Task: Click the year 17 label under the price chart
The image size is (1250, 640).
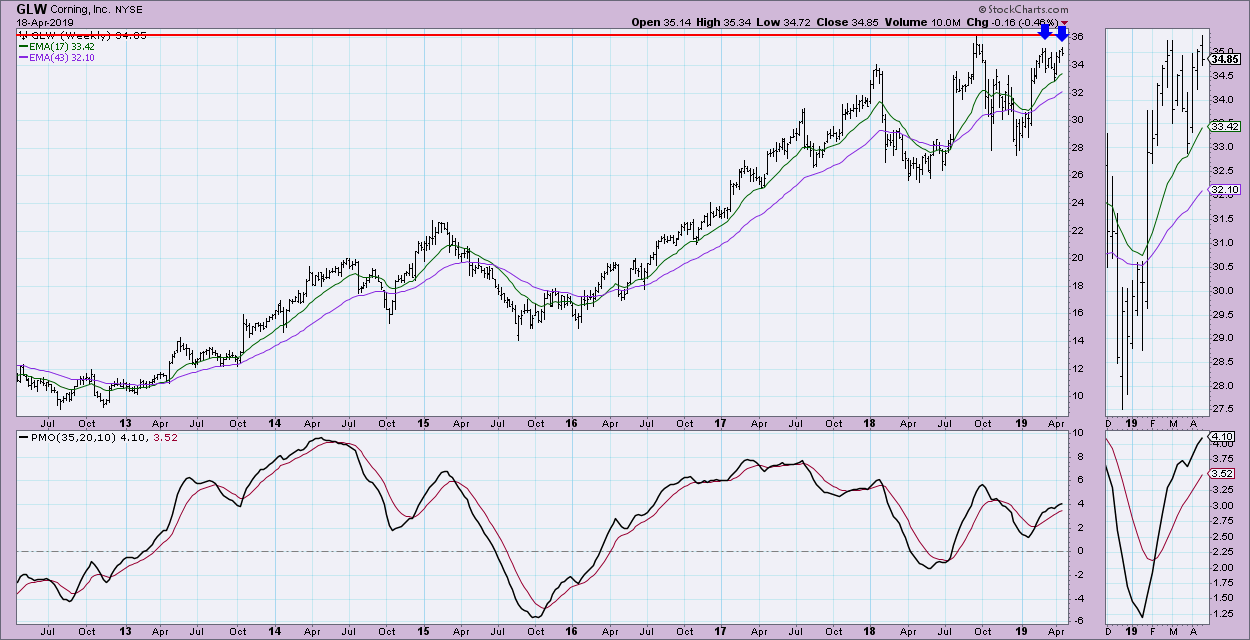Action: 718,423
